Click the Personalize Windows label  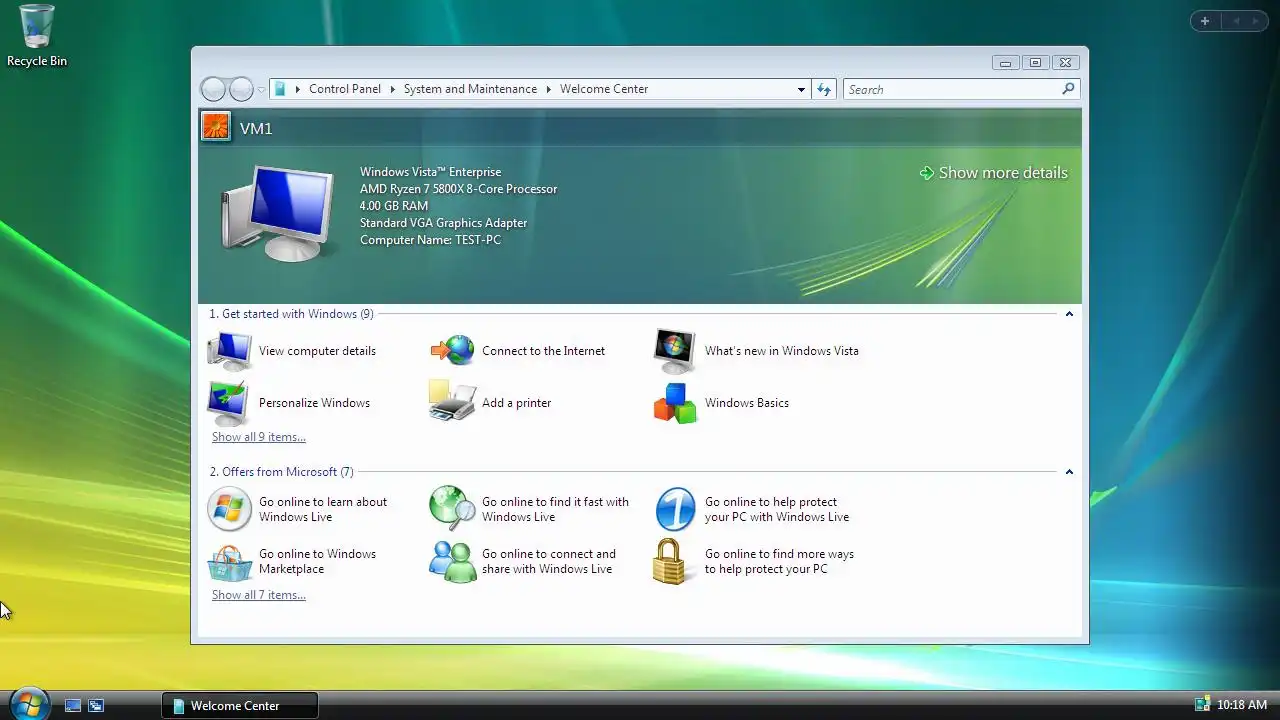coord(314,403)
